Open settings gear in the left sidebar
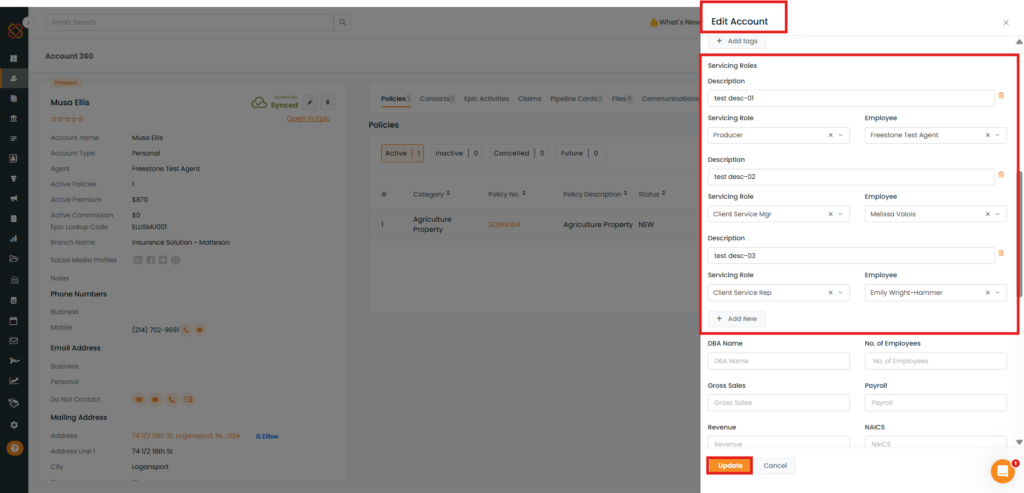Screen dimensions: 1024x493 14,425
